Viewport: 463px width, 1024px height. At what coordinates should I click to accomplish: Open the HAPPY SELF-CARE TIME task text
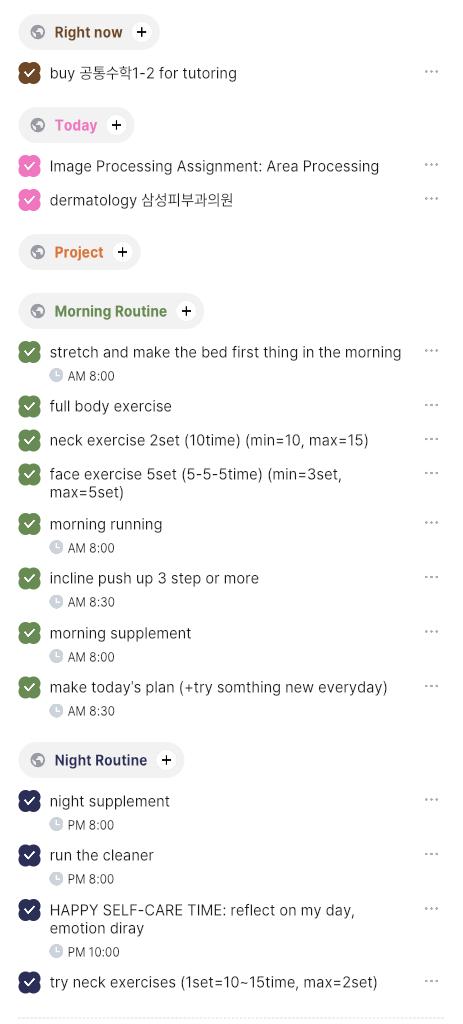[202, 919]
